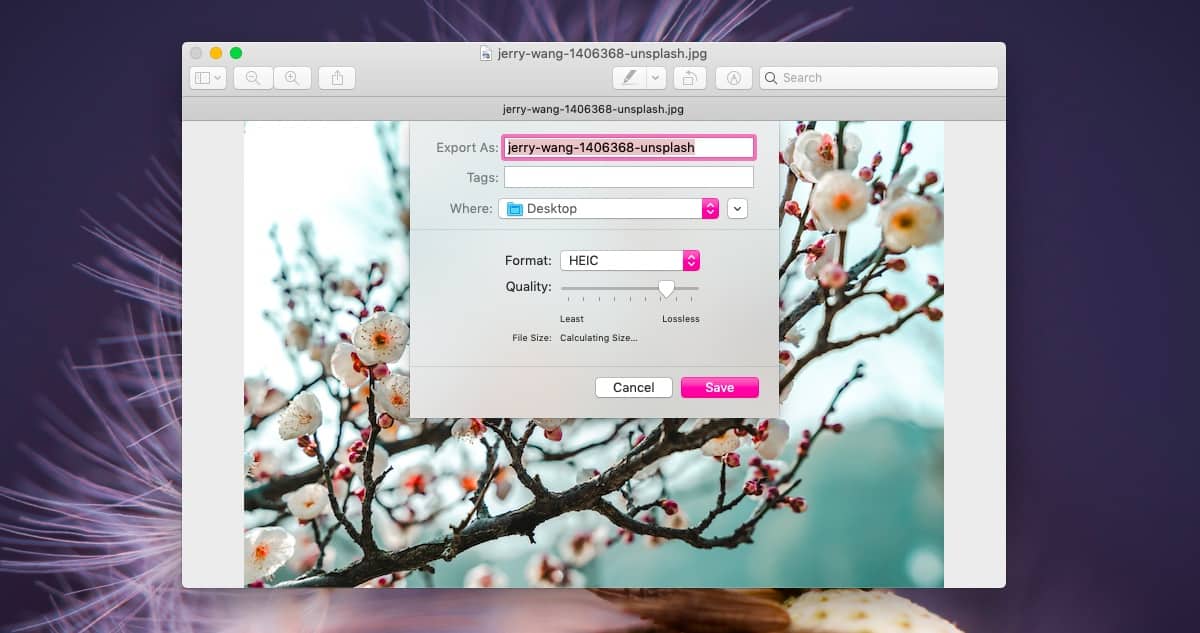Minimize Preview window with yellow button
Image resolution: width=1200 pixels, height=633 pixels.
click(x=216, y=54)
